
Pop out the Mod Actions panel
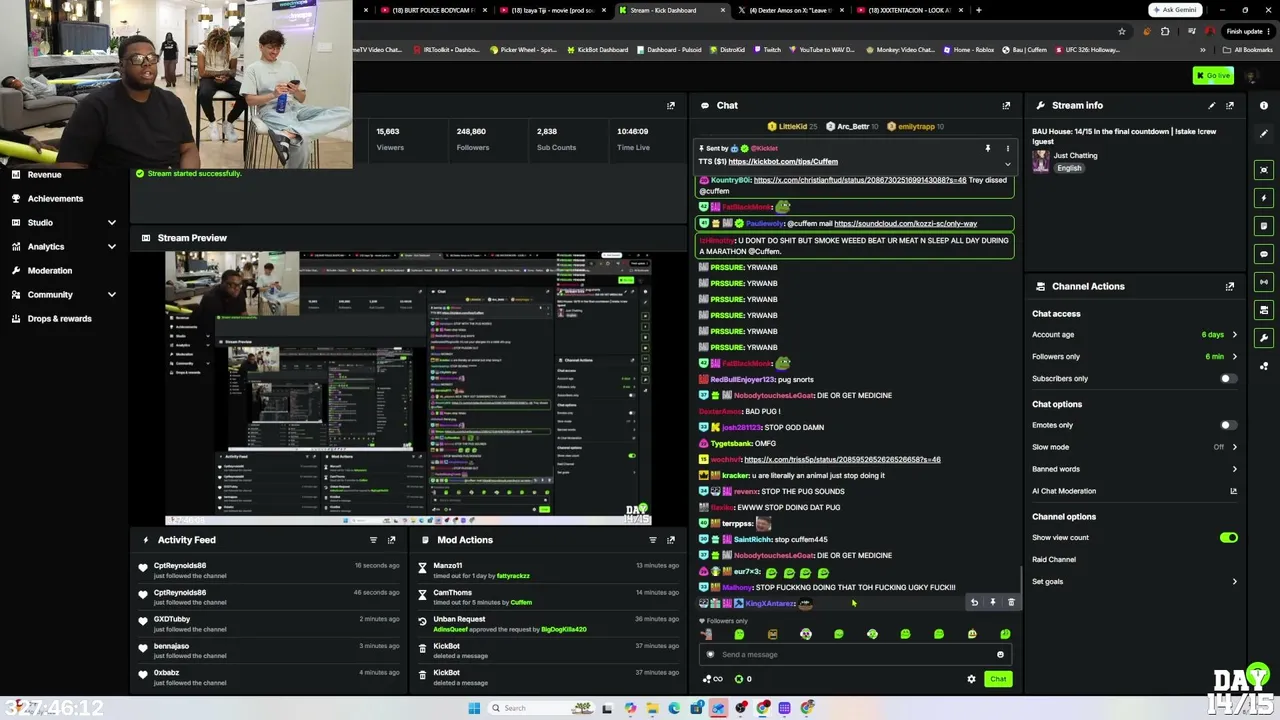[x=671, y=540]
